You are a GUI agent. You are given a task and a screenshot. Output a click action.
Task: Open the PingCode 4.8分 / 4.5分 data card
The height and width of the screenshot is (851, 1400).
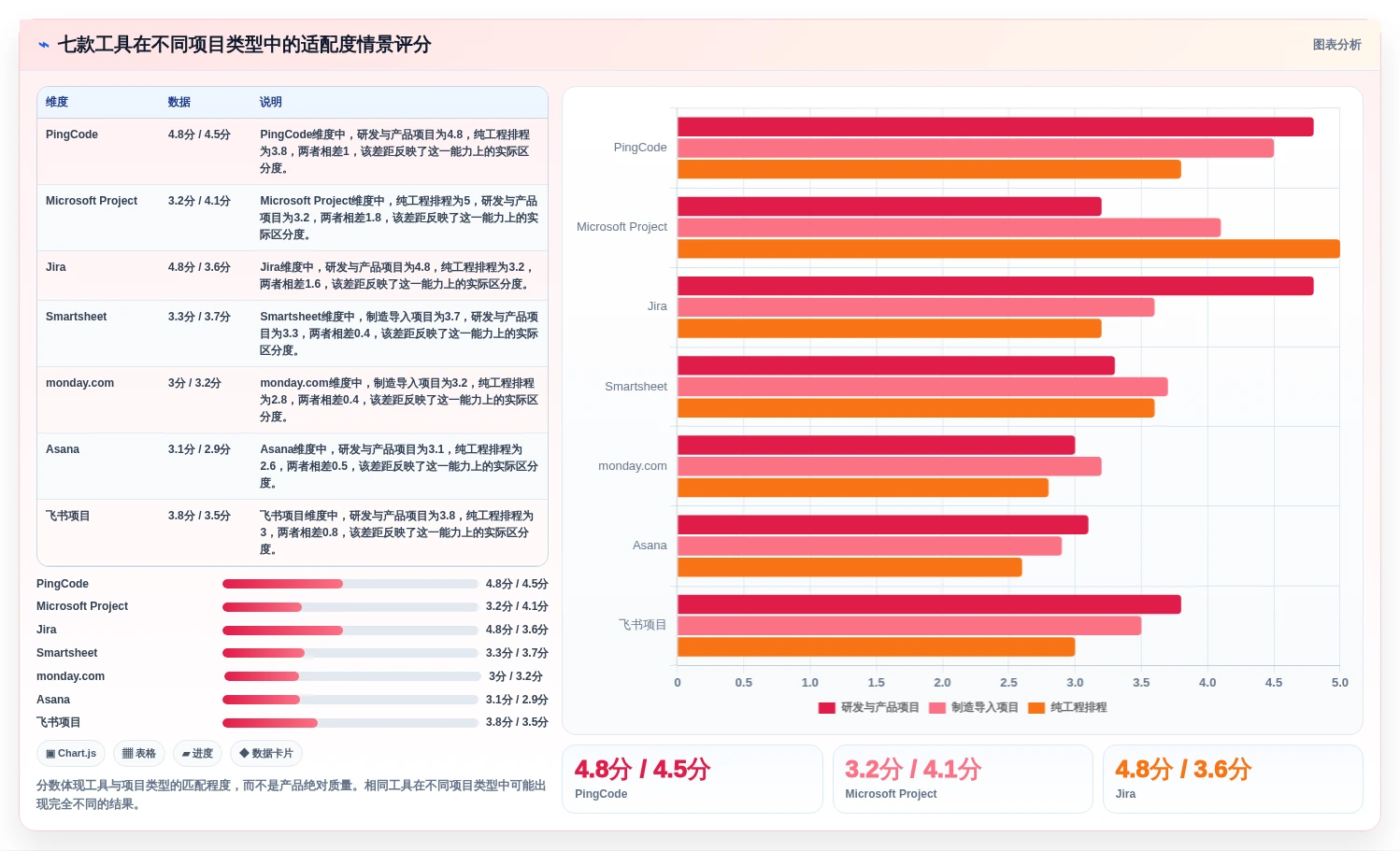pos(693,779)
